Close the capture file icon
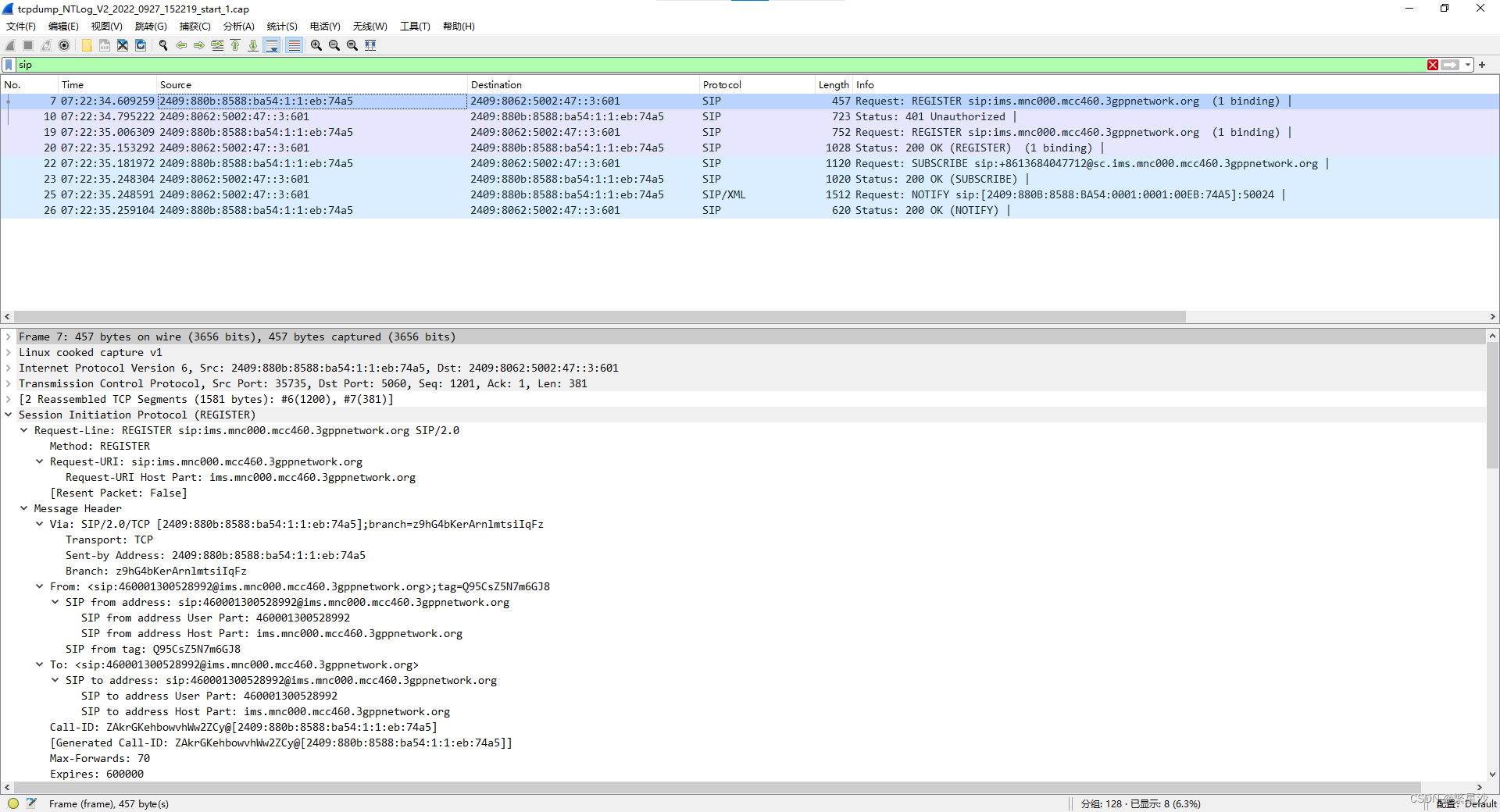Screen dimensions: 1500x812 point(123,45)
